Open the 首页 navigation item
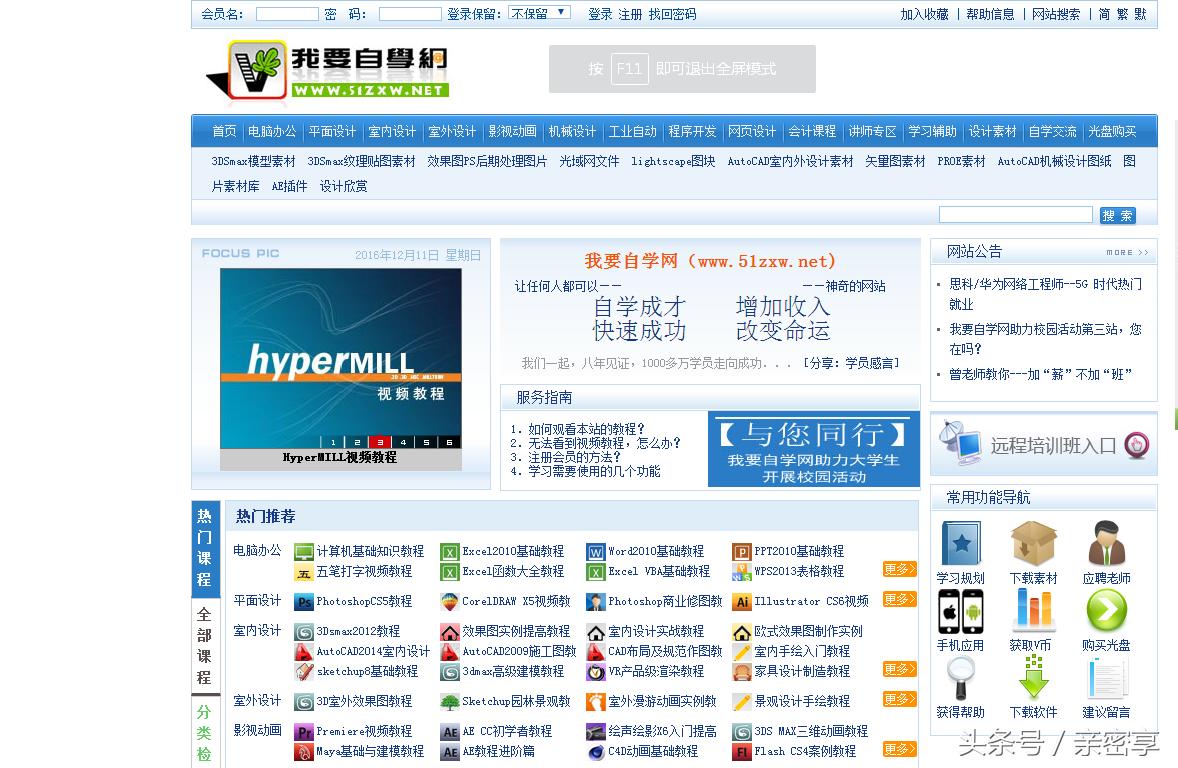 (x=224, y=132)
